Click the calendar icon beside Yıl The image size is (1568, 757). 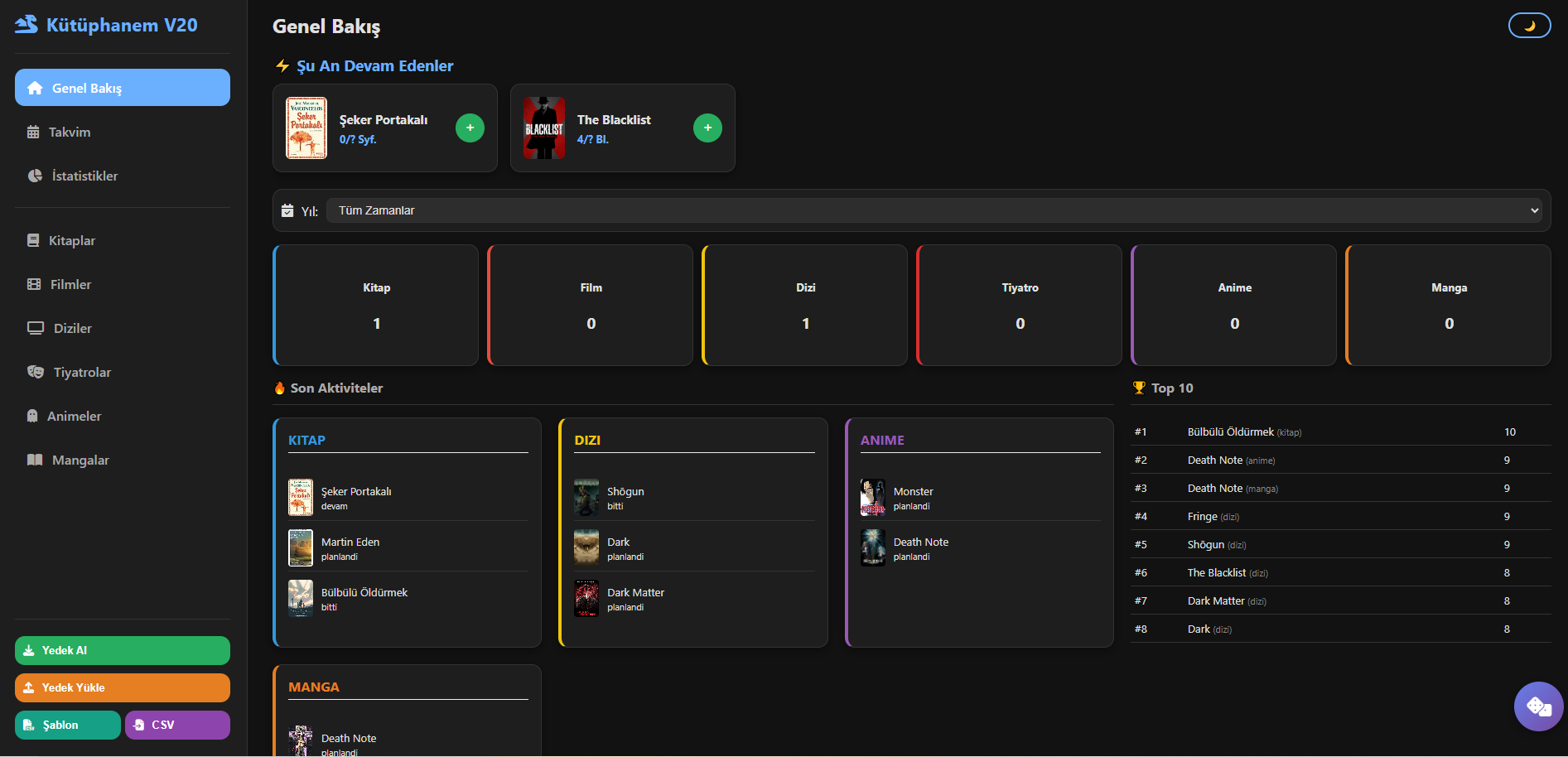287,210
